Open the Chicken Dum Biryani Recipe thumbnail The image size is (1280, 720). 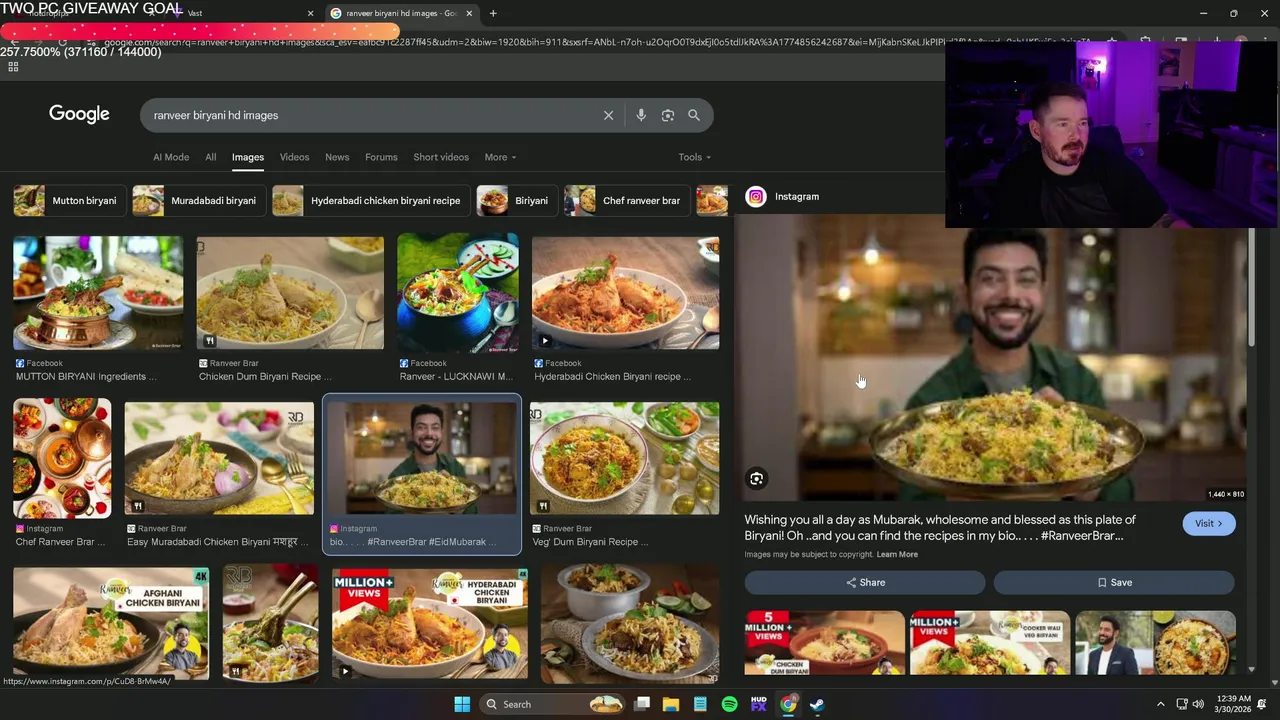coord(290,293)
